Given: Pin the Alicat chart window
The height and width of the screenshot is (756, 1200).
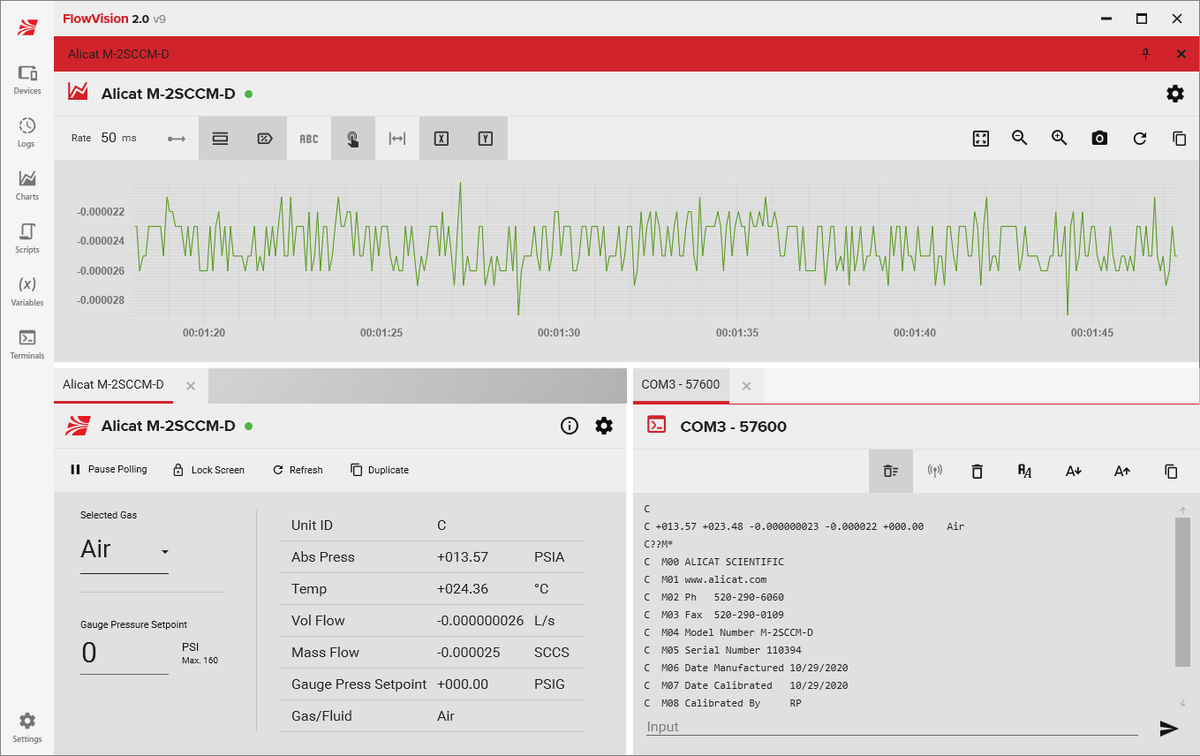Looking at the screenshot, I should pos(1146,54).
